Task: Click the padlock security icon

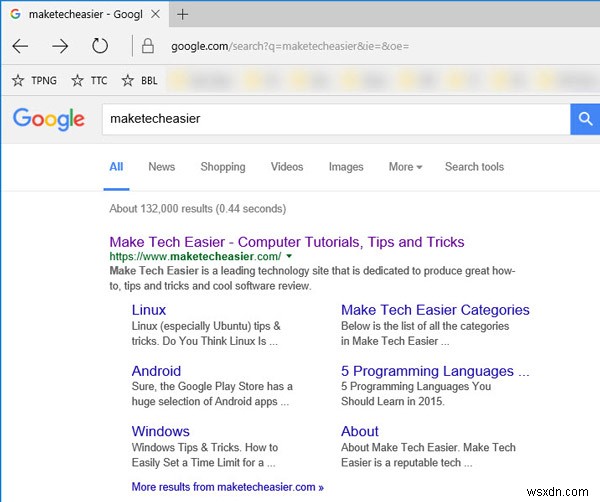Action: coord(148,46)
